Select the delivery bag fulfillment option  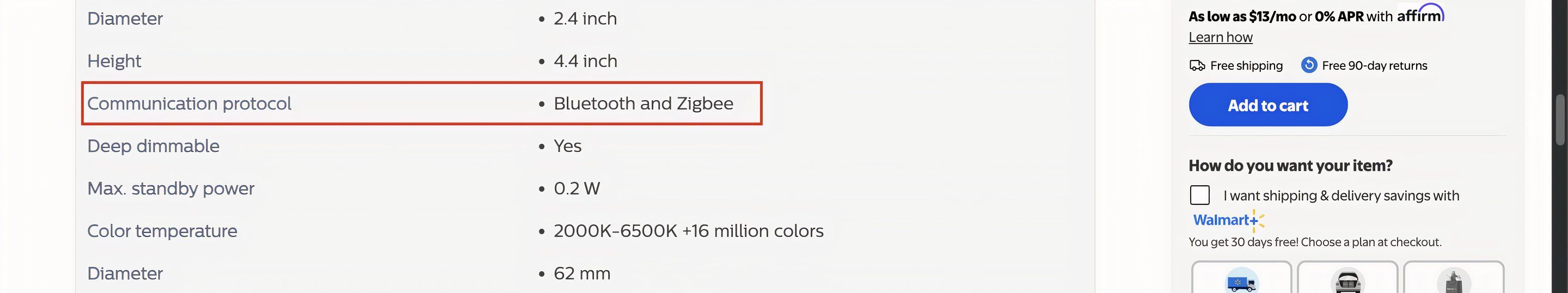point(1454,278)
